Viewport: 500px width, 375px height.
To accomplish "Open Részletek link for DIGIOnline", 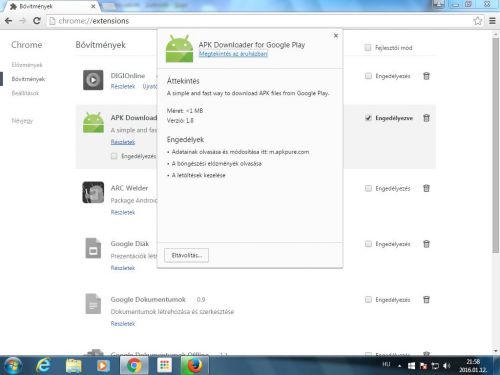I will (x=123, y=87).
